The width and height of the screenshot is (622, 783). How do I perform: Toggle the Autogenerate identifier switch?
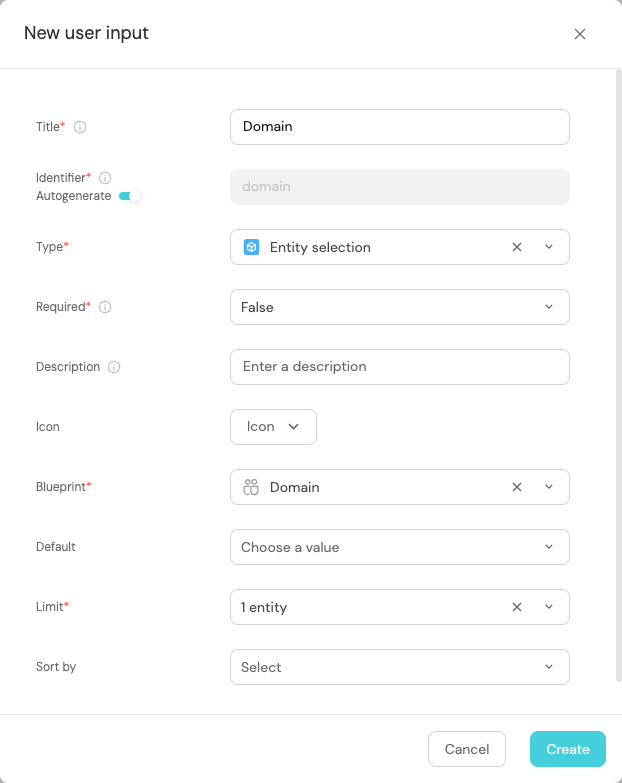click(130, 196)
